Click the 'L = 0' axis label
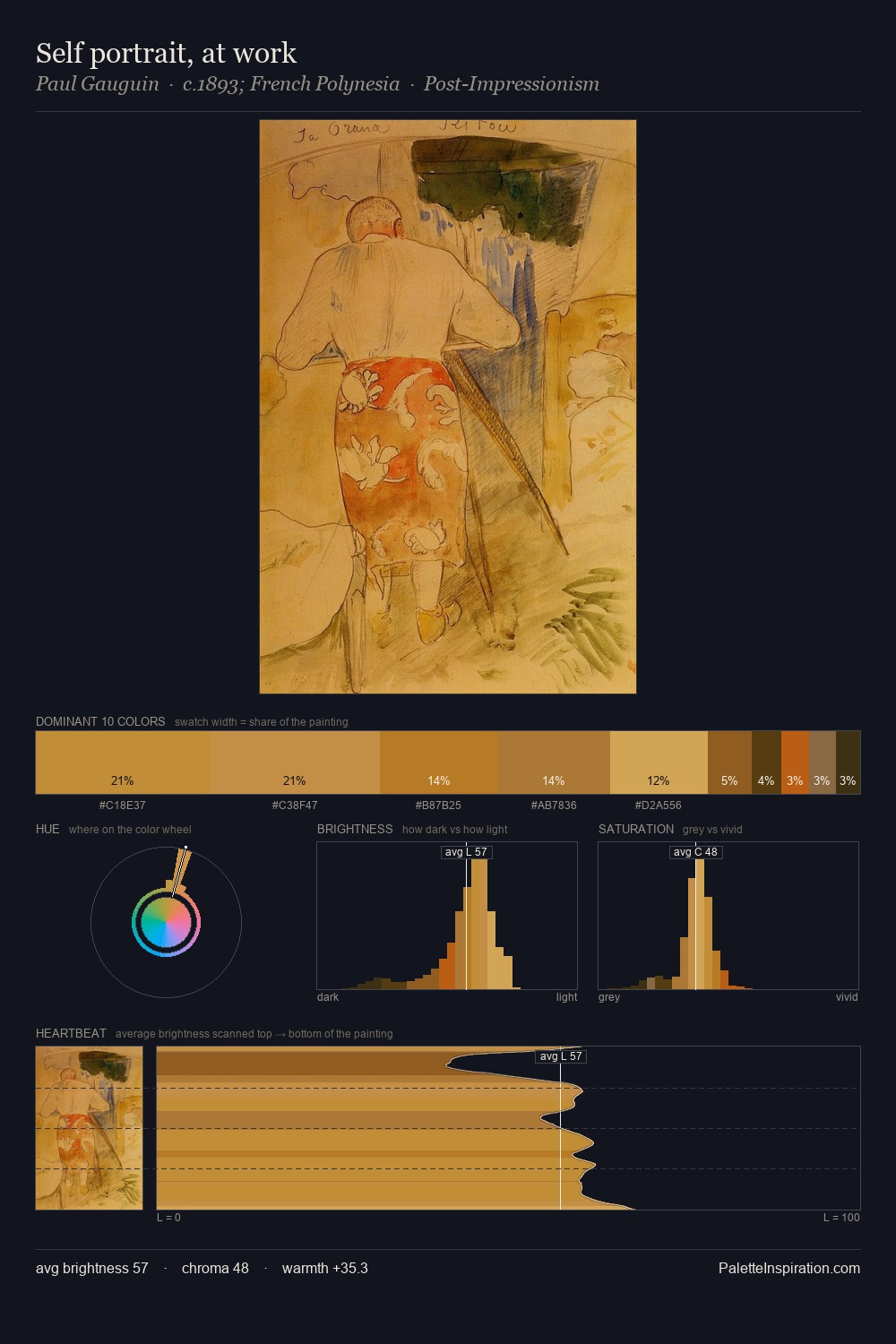The image size is (896, 1344). point(168,1218)
